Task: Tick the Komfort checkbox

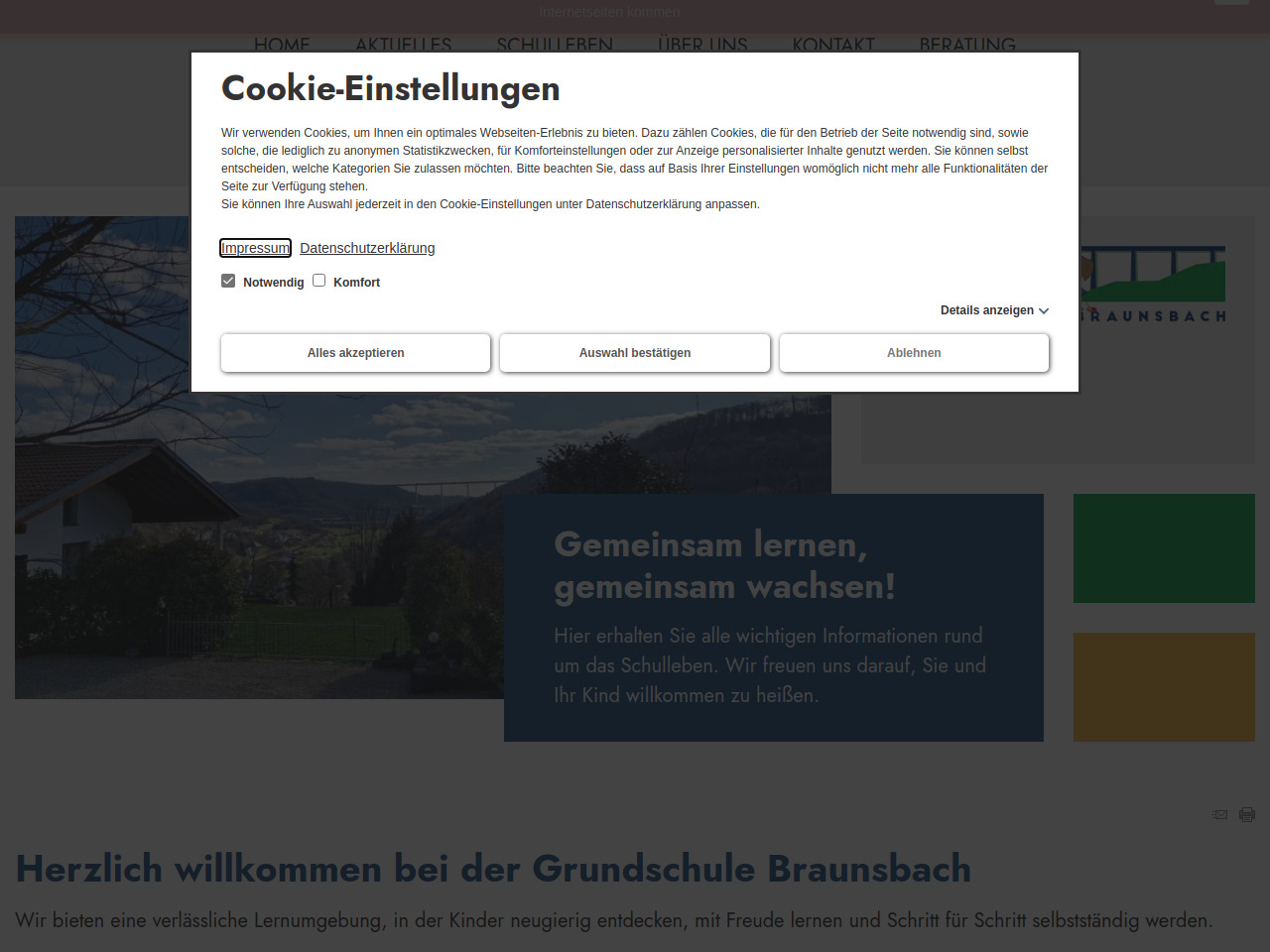Action: 319,281
